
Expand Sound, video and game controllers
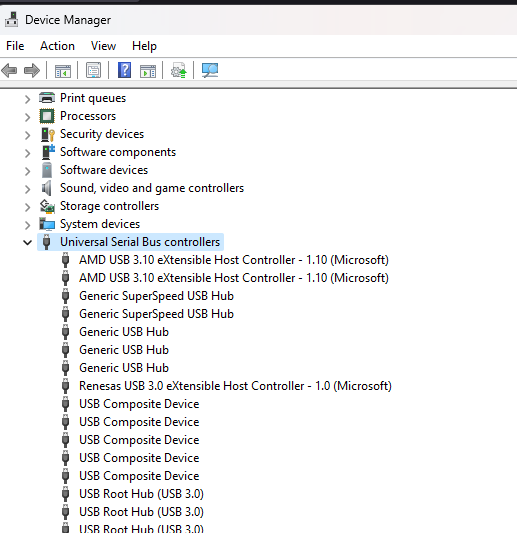[x=27, y=189]
